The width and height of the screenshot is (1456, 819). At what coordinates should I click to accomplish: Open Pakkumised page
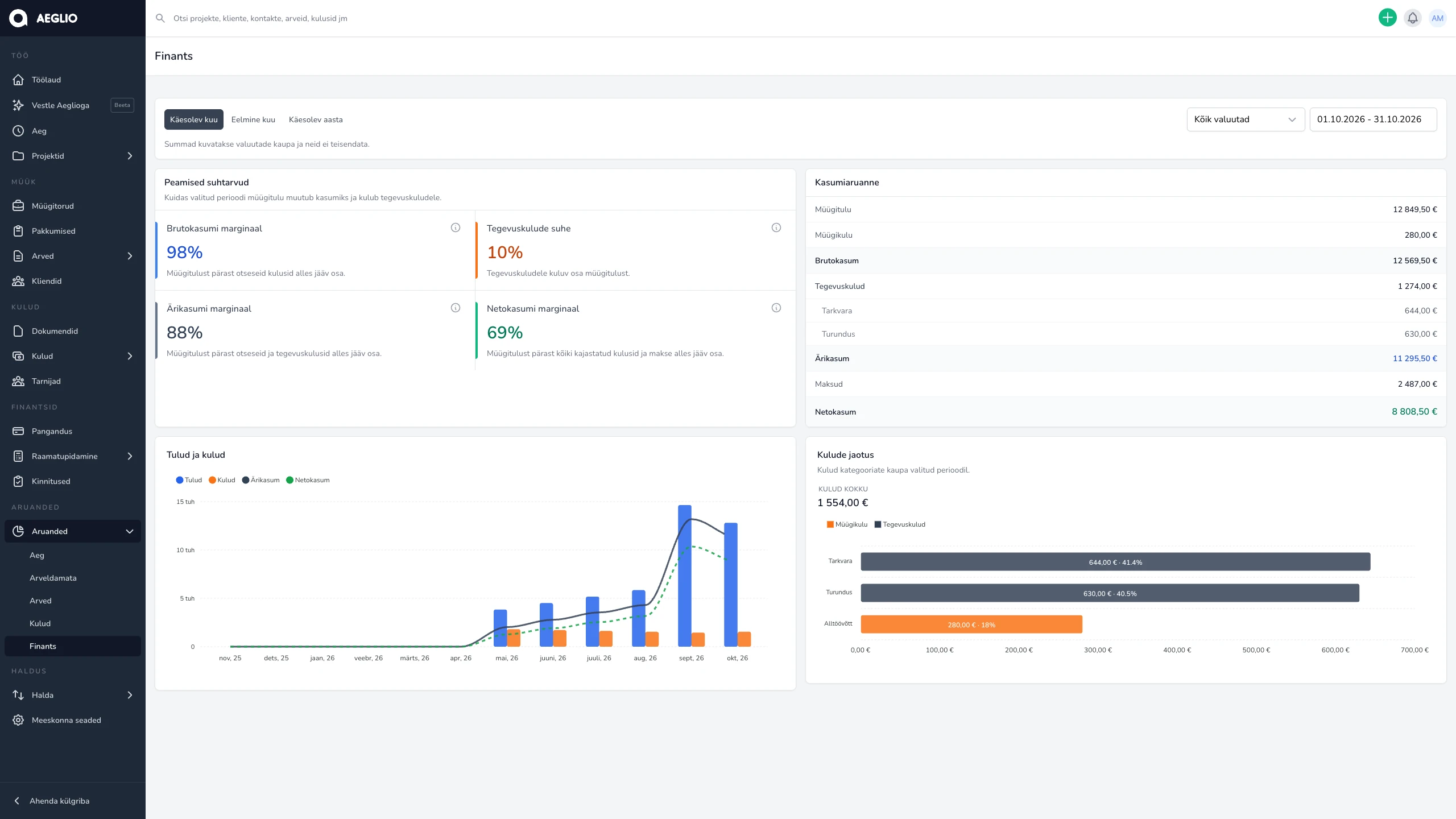pos(73,231)
